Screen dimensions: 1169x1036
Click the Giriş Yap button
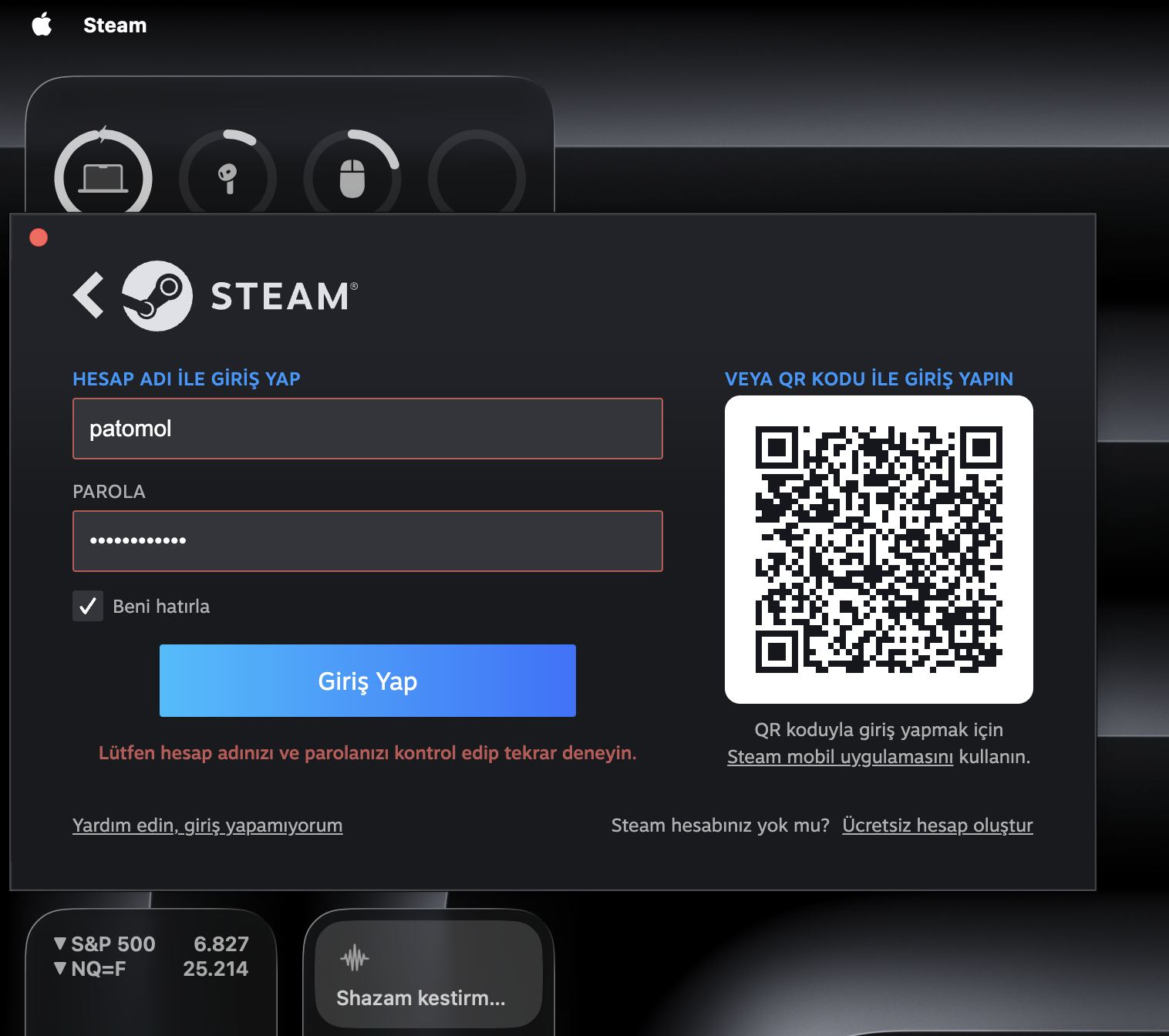coord(368,681)
